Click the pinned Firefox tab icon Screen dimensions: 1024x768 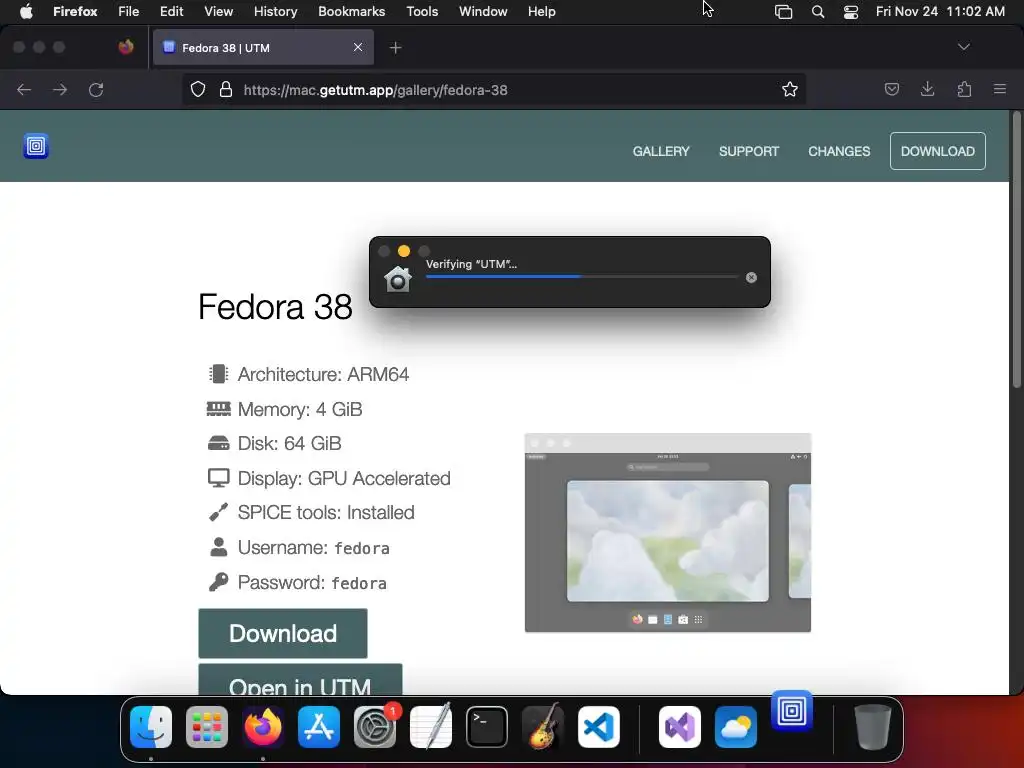(126, 47)
